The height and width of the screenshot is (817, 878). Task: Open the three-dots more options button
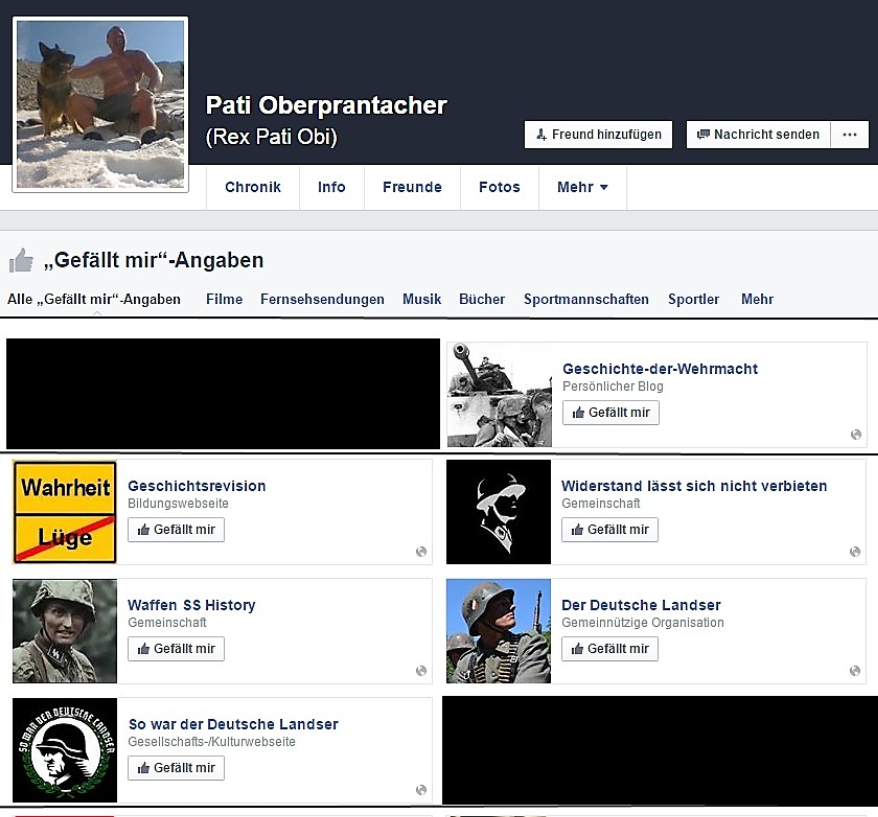[849, 134]
